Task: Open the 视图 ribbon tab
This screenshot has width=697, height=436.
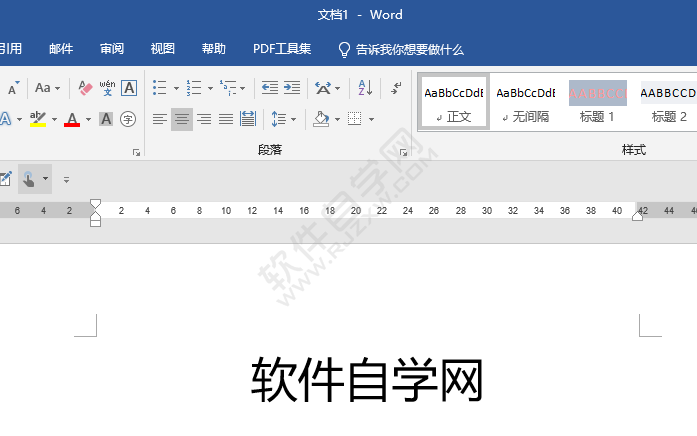Action: pyautogui.click(x=163, y=48)
